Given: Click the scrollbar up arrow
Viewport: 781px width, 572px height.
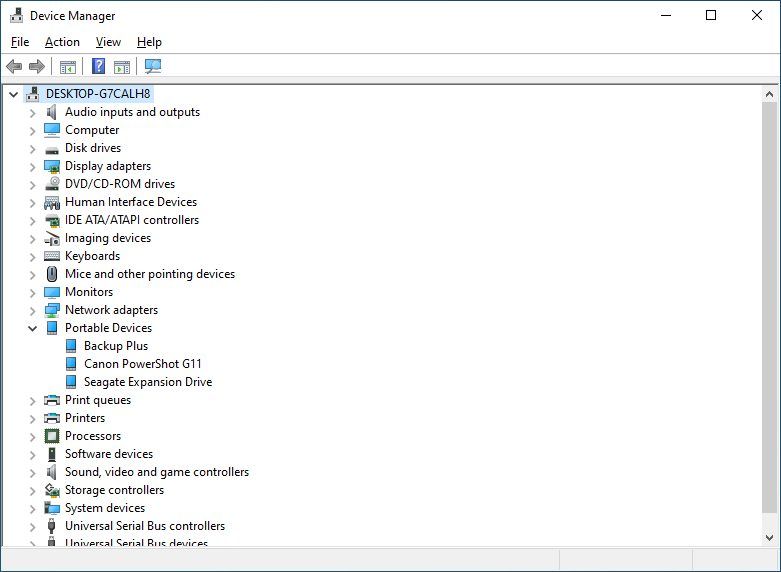Looking at the screenshot, I should point(769,94).
